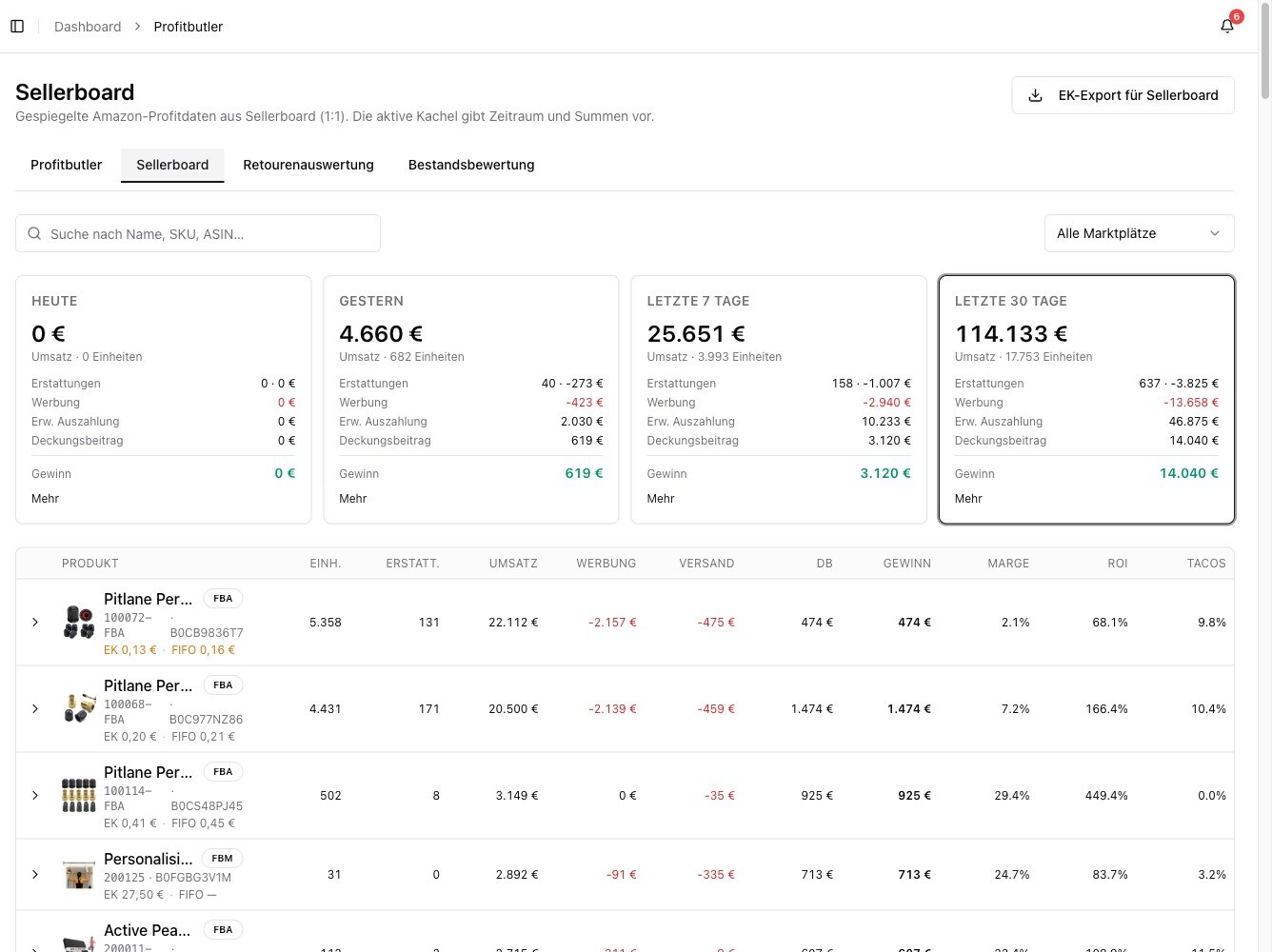The width and height of the screenshot is (1272, 952).
Task: Click the EK 0,13 € cost label
Action: 130,650
